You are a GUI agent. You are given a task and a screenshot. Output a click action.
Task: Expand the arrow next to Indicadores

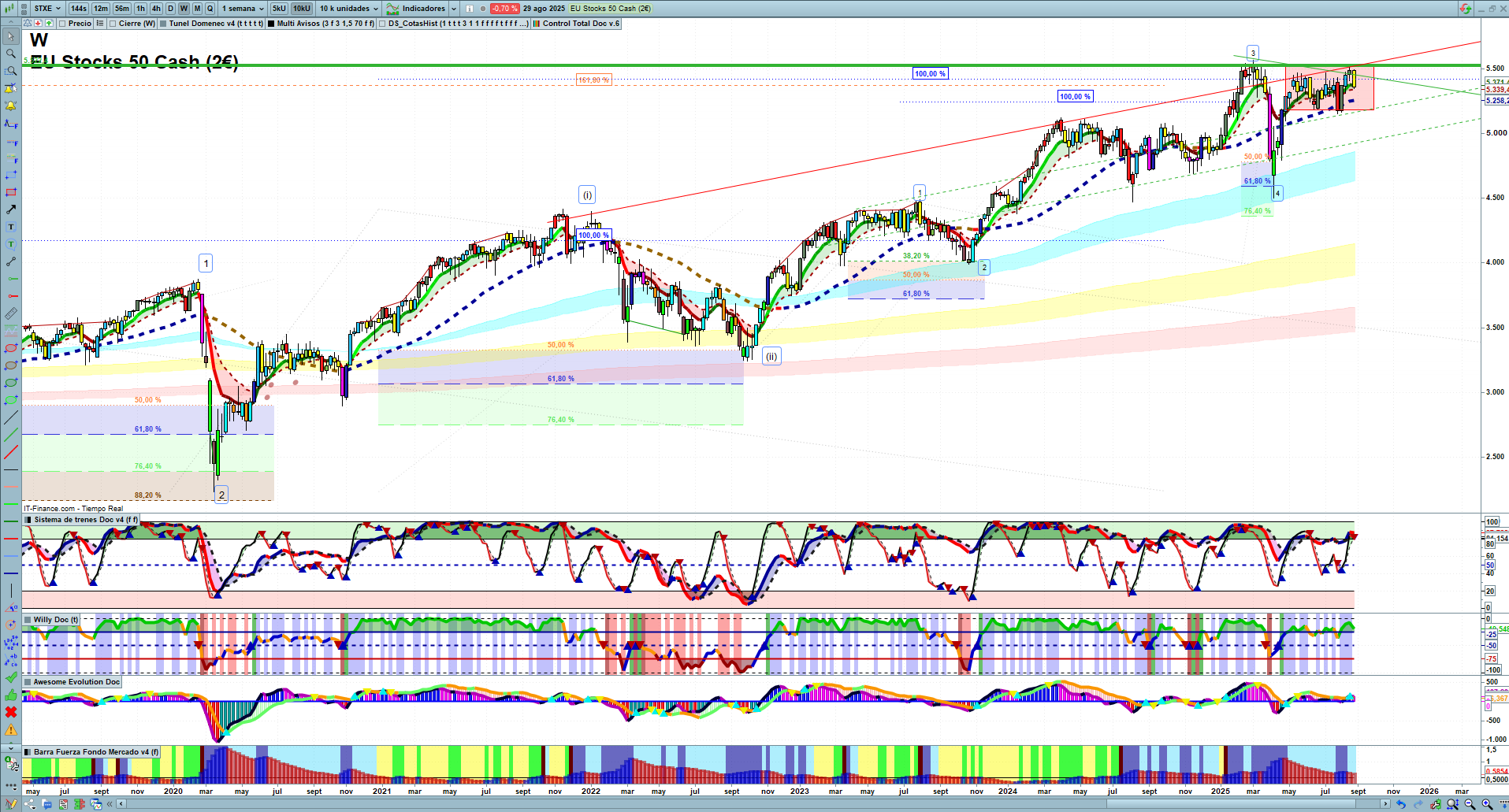pyautogui.click(x=454, y=9)
